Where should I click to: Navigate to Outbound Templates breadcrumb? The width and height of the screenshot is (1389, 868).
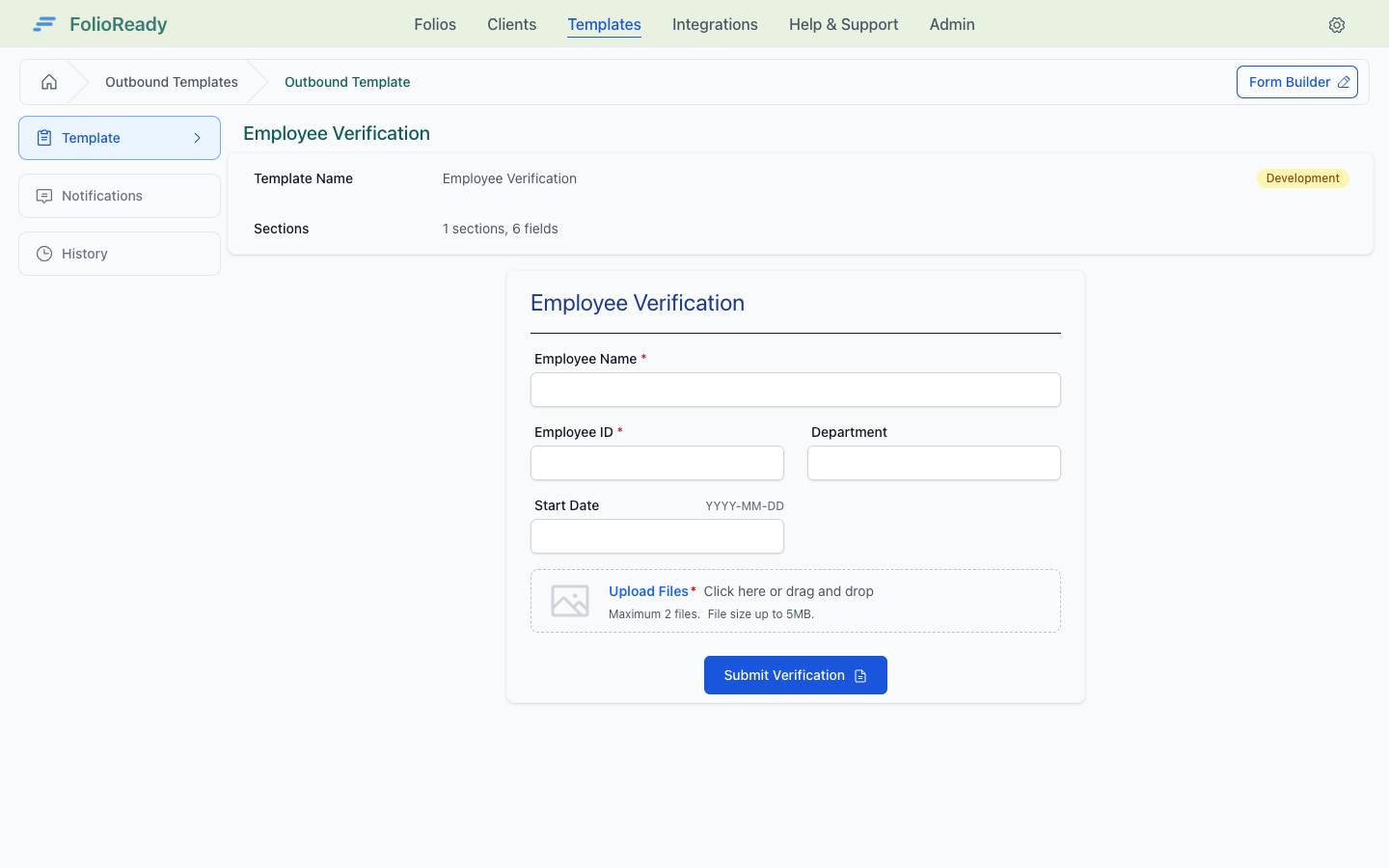[172, 82]
